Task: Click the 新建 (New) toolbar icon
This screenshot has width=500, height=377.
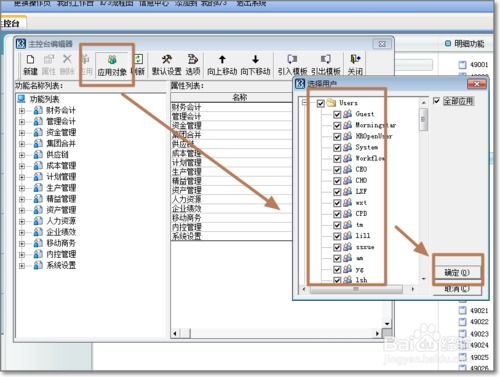Action: [x=30, y=60]
